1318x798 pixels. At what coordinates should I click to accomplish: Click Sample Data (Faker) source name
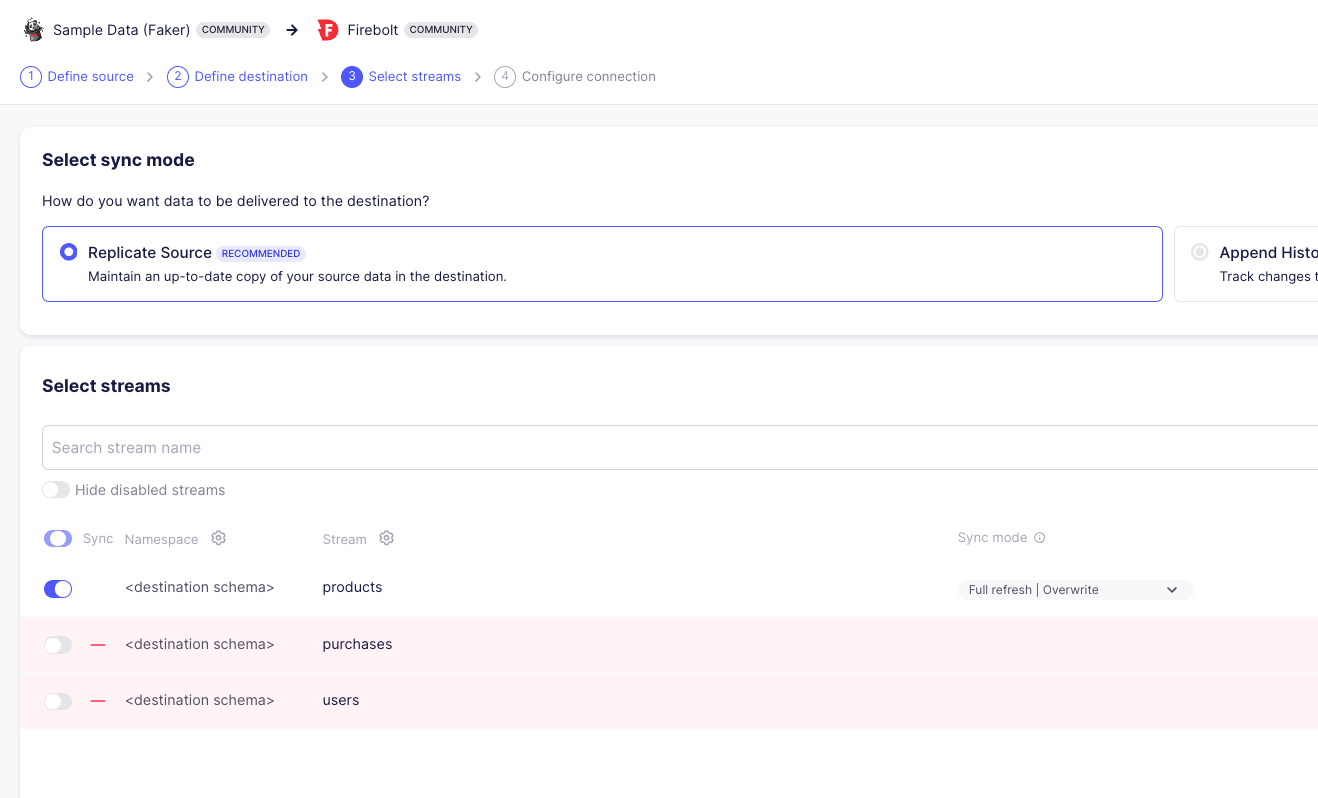pos(121,30)
